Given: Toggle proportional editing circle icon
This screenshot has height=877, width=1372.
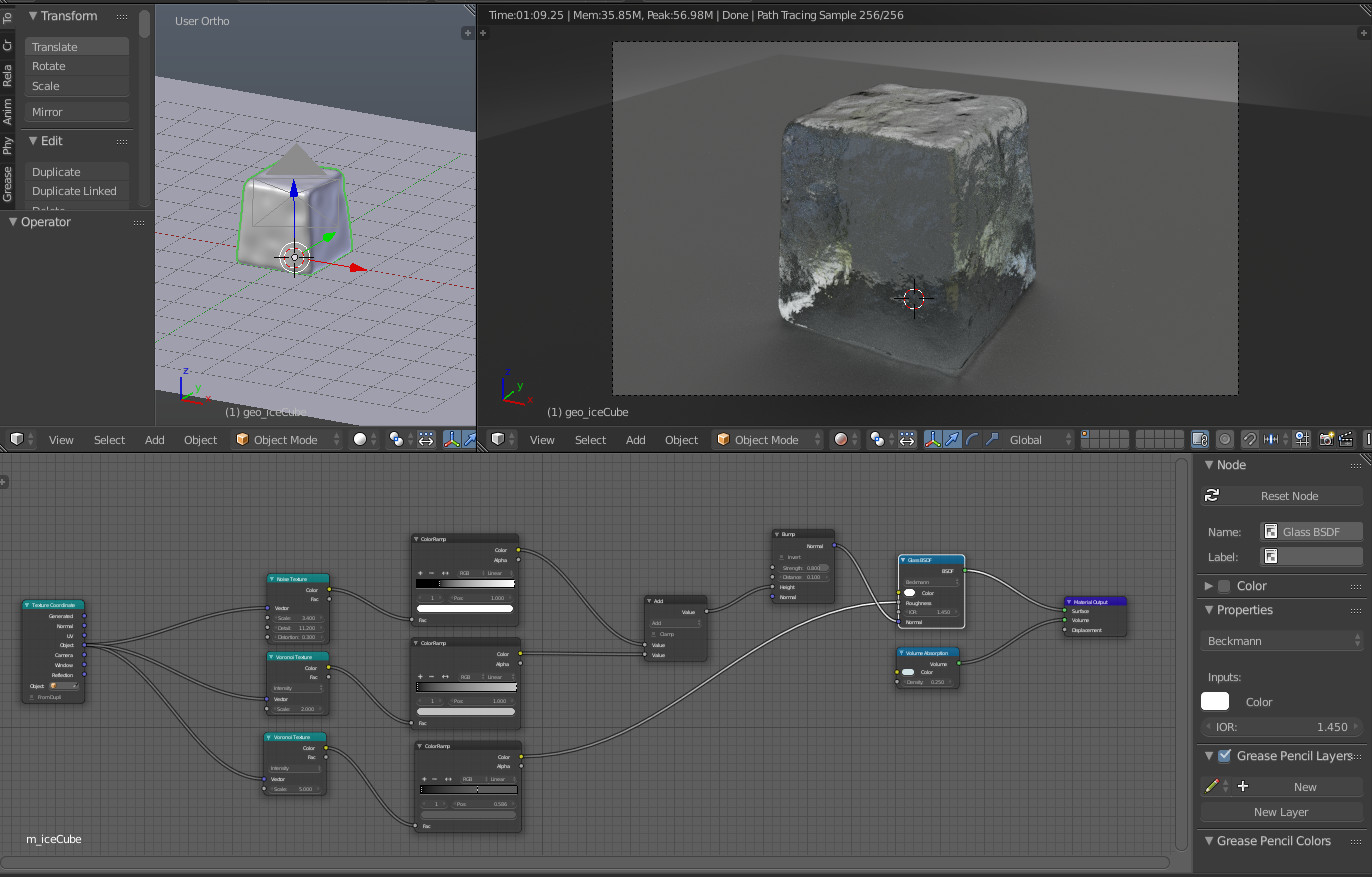Looking at the screenshot, I should [1224, 440].
